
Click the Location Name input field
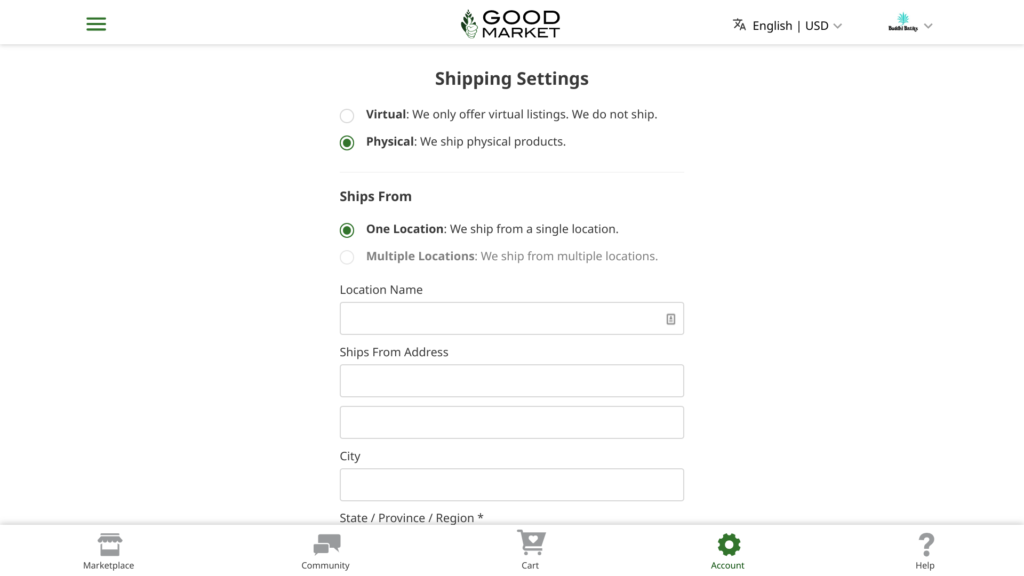[x=500, y=319]
